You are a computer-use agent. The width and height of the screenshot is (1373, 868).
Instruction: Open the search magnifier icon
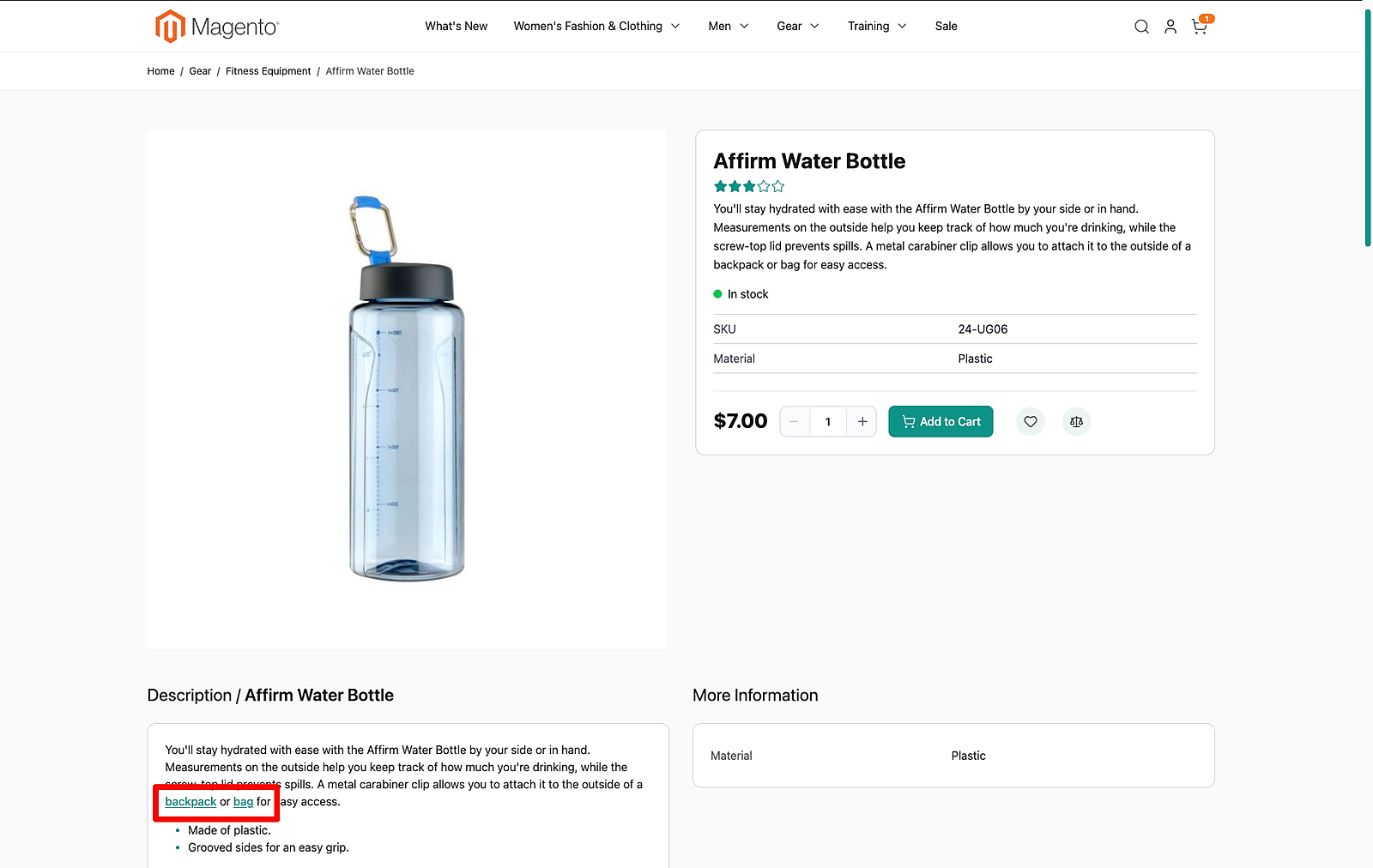tap(1141, 27)
